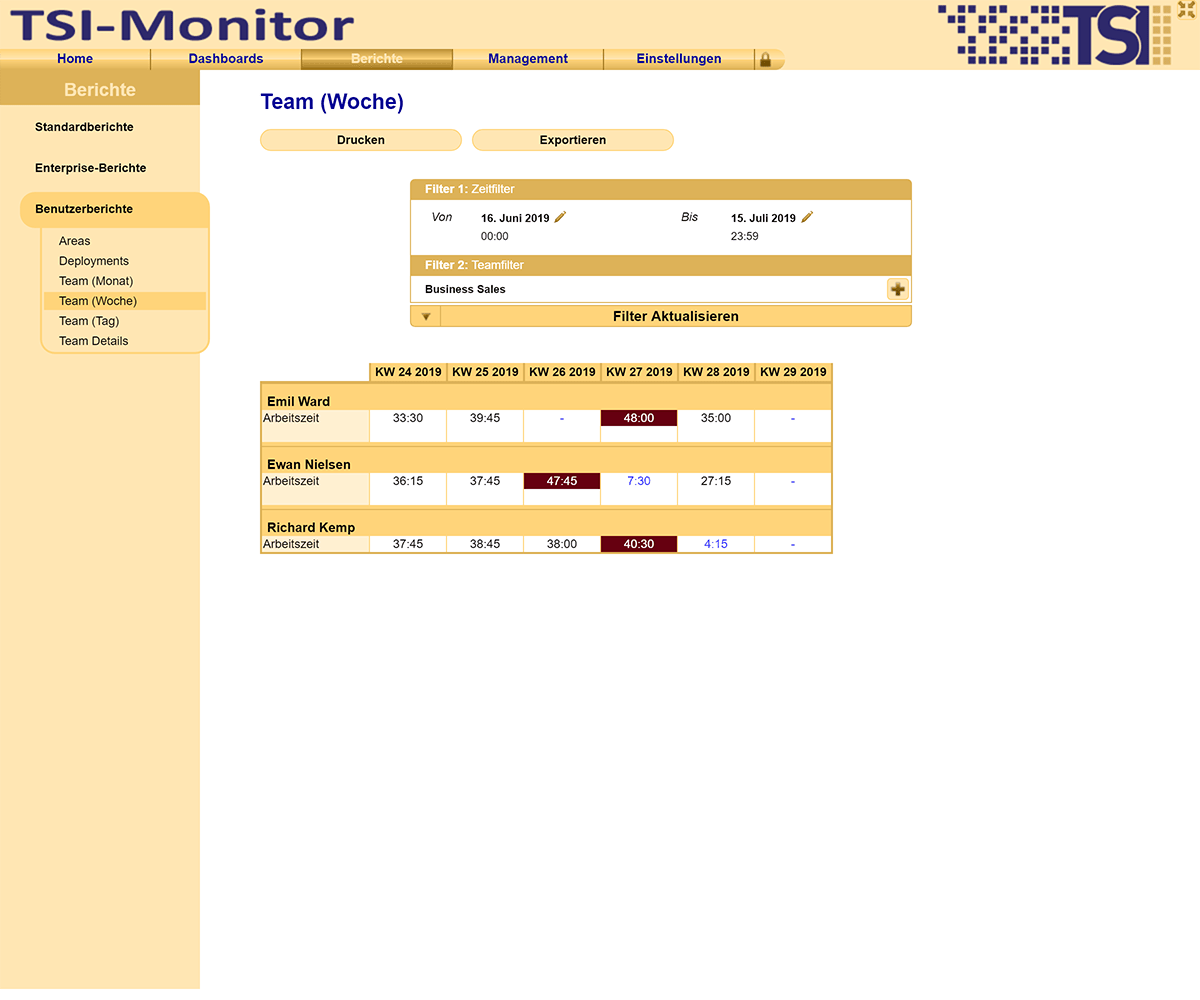Open the Einstellungen tab
1200x1000 pixels.
[x=679, y=59]
